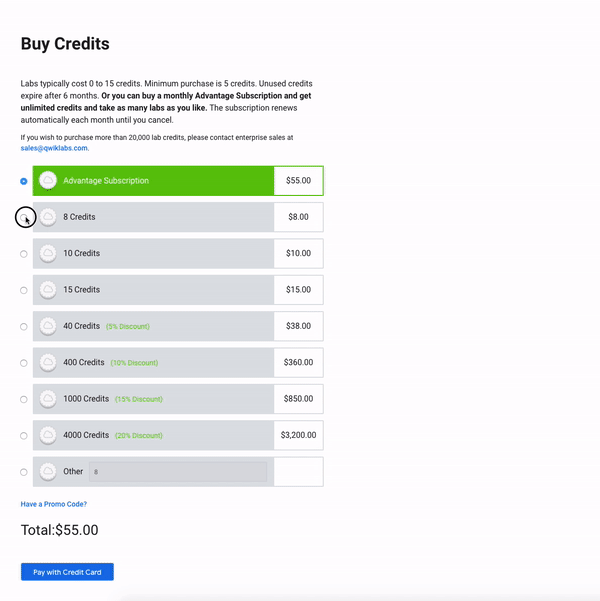Click the 1000 Credits badge icon
The width and height of the screenshot is (600, 601).
click(x=47, y=399)
